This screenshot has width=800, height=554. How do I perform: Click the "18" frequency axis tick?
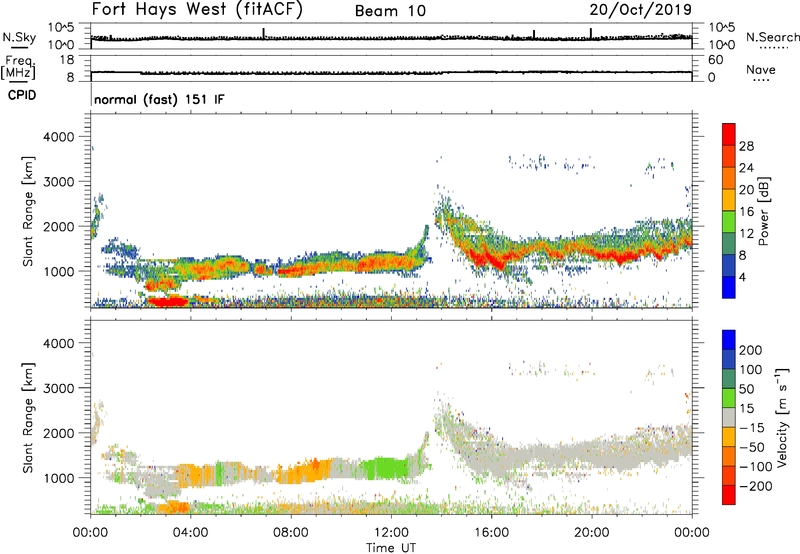67,60
